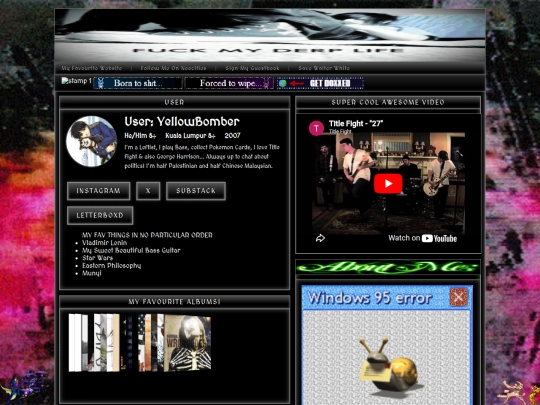Viewport: 540px width, 405px height.
Task: Click 'Eastern Philosophy' list item
Action: click(x=112, y=266)
